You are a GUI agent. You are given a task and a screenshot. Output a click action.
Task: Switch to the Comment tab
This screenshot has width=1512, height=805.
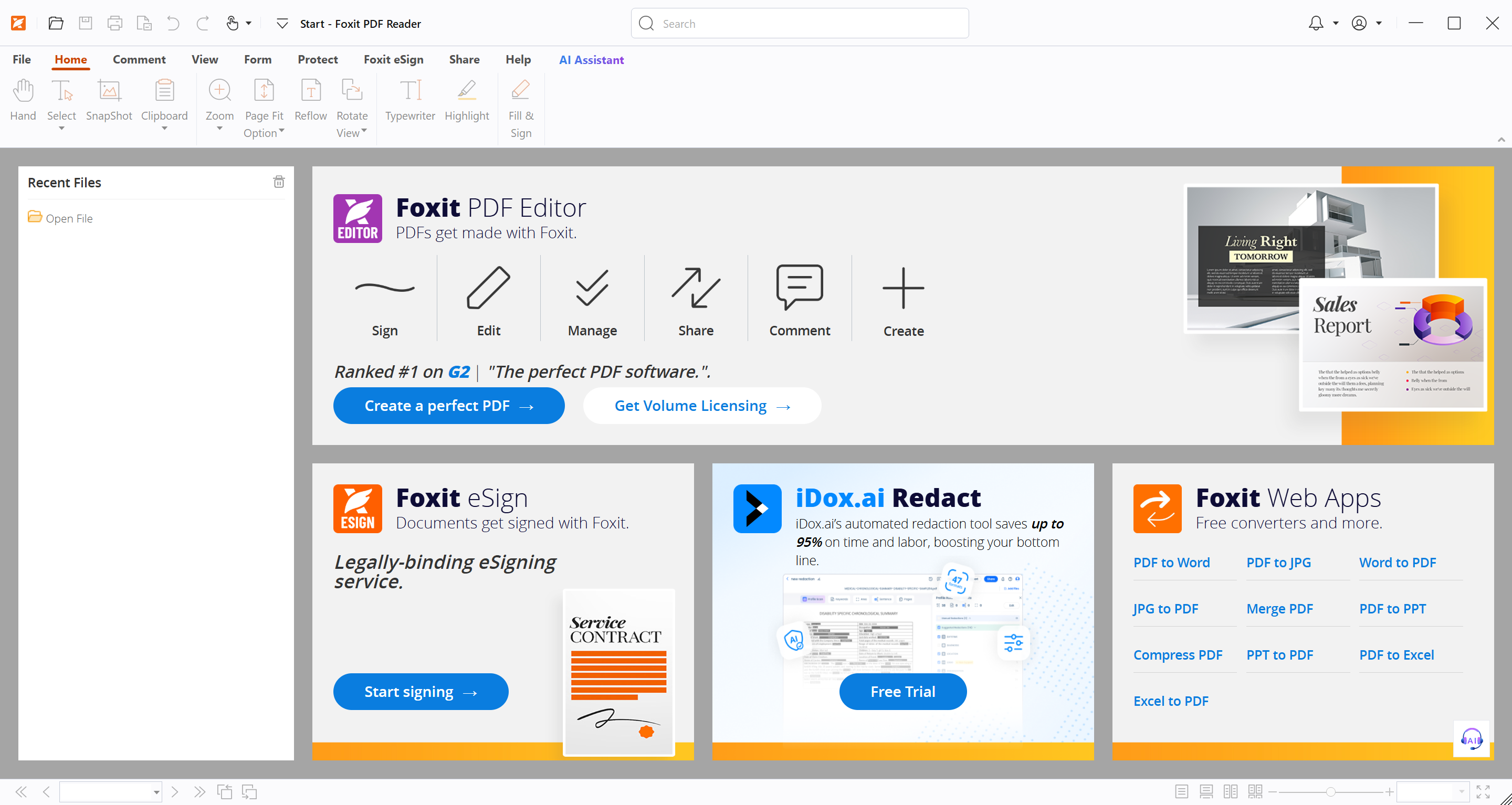(x=139, y=59)
